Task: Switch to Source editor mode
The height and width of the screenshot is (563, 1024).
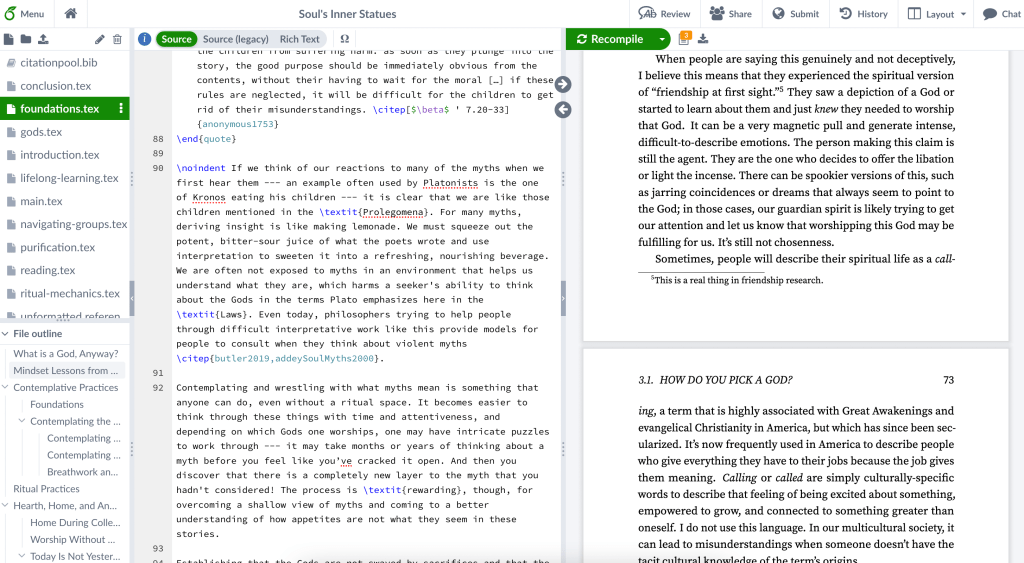Action: [x=176, y=39]
